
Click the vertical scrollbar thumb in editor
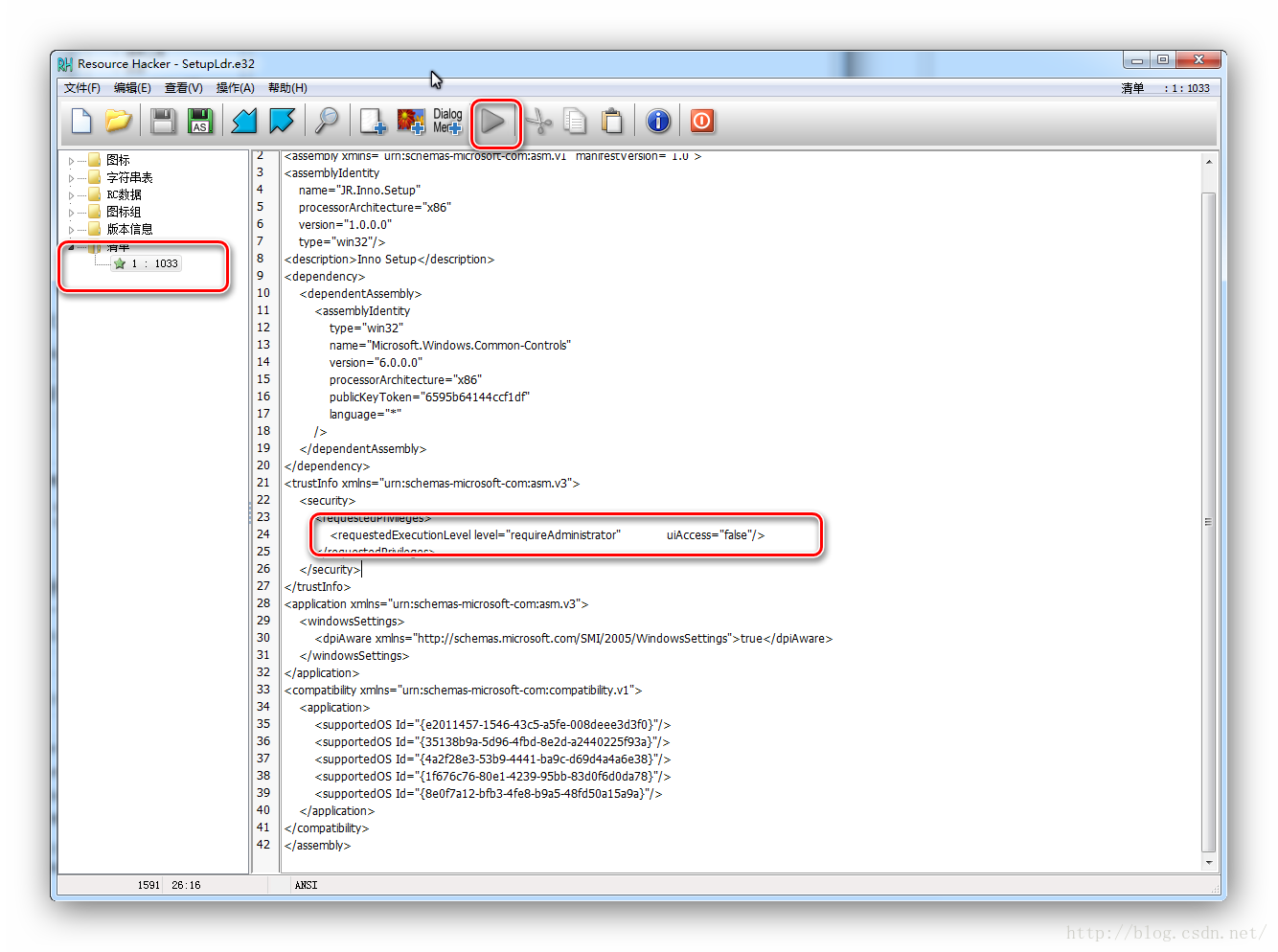click(1209, 522)
